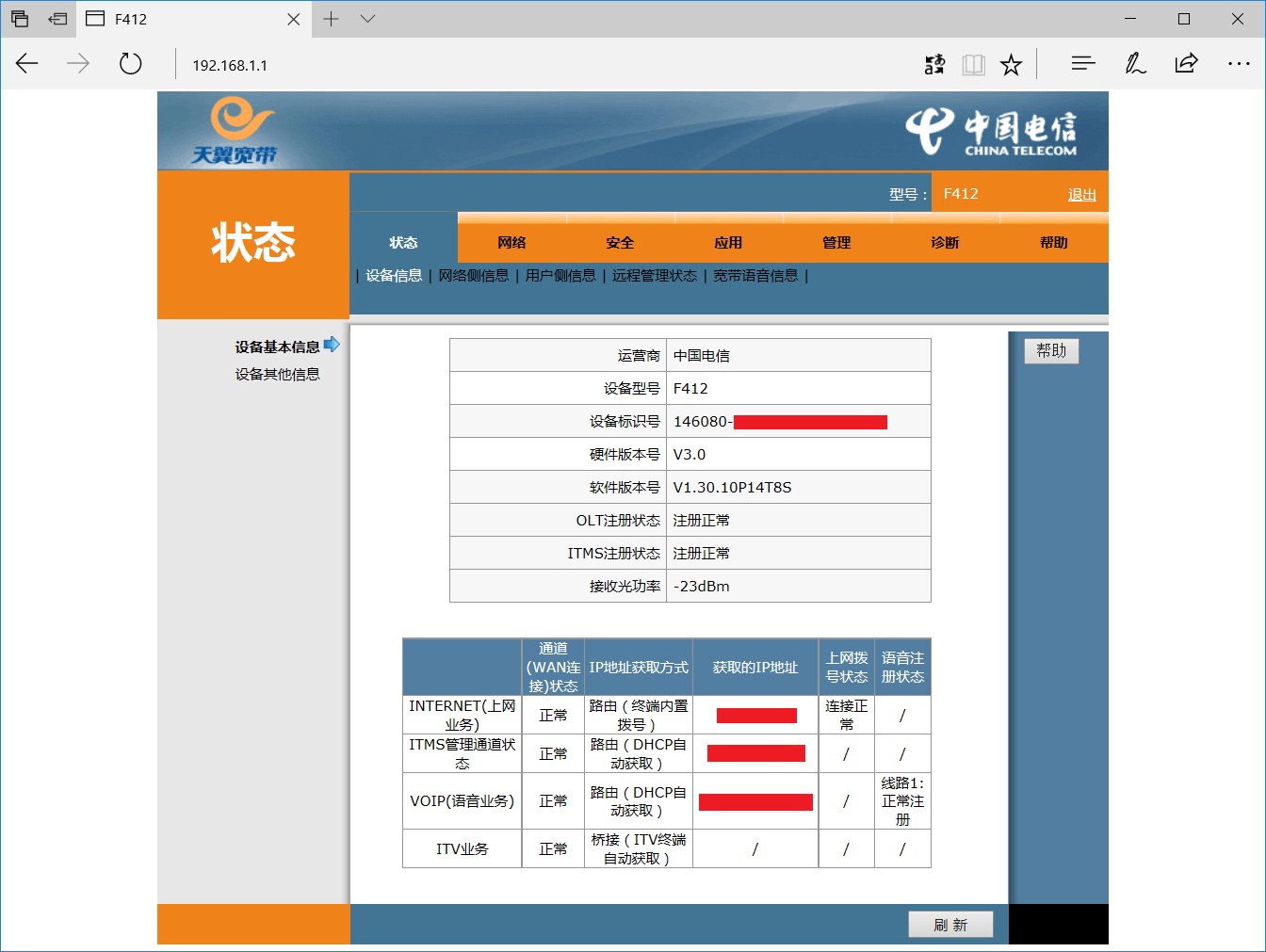Reload the page using the refresh icon

[x=130, y=63]
